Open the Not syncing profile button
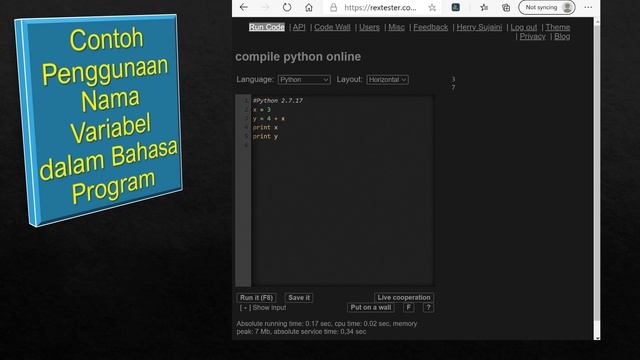 tap(547, 7)
